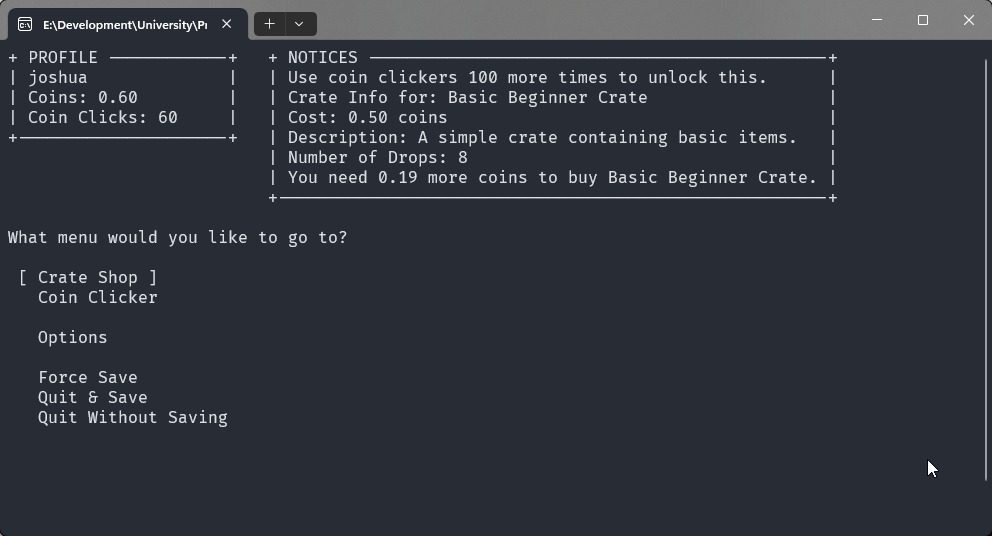992x536 pixels.
Task: Open a new tab with plus button
Action: (269, 24)
